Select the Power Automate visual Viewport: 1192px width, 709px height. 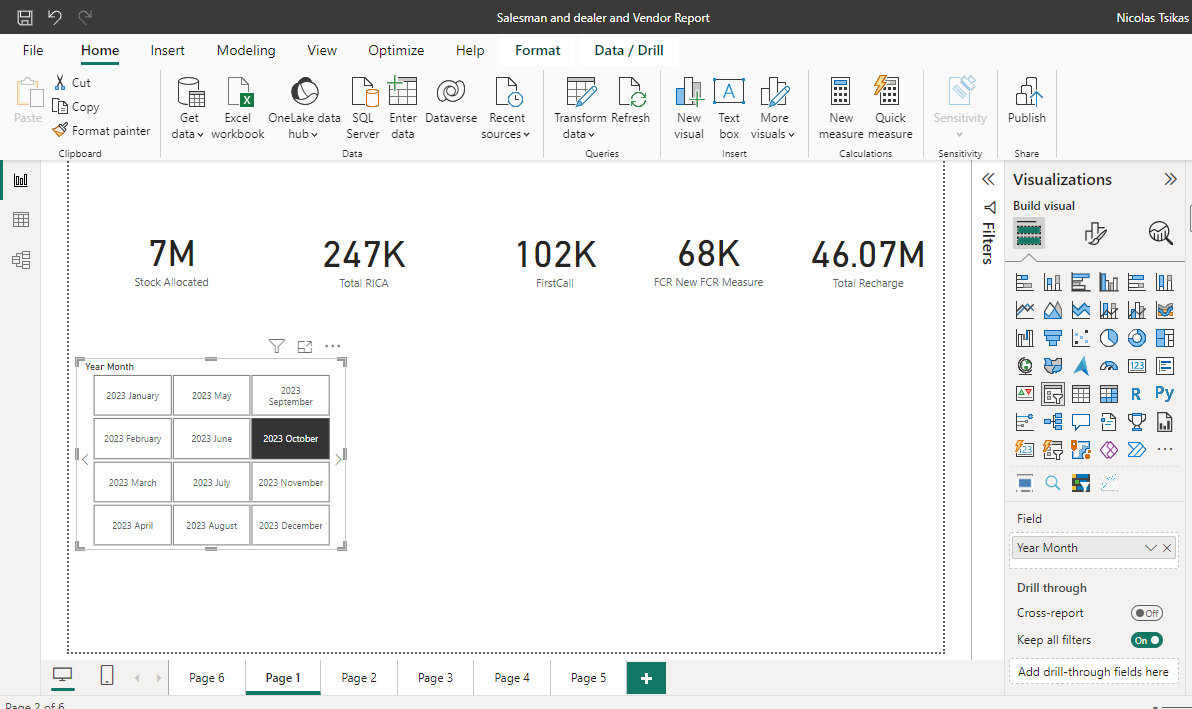tap(1137, 450)
